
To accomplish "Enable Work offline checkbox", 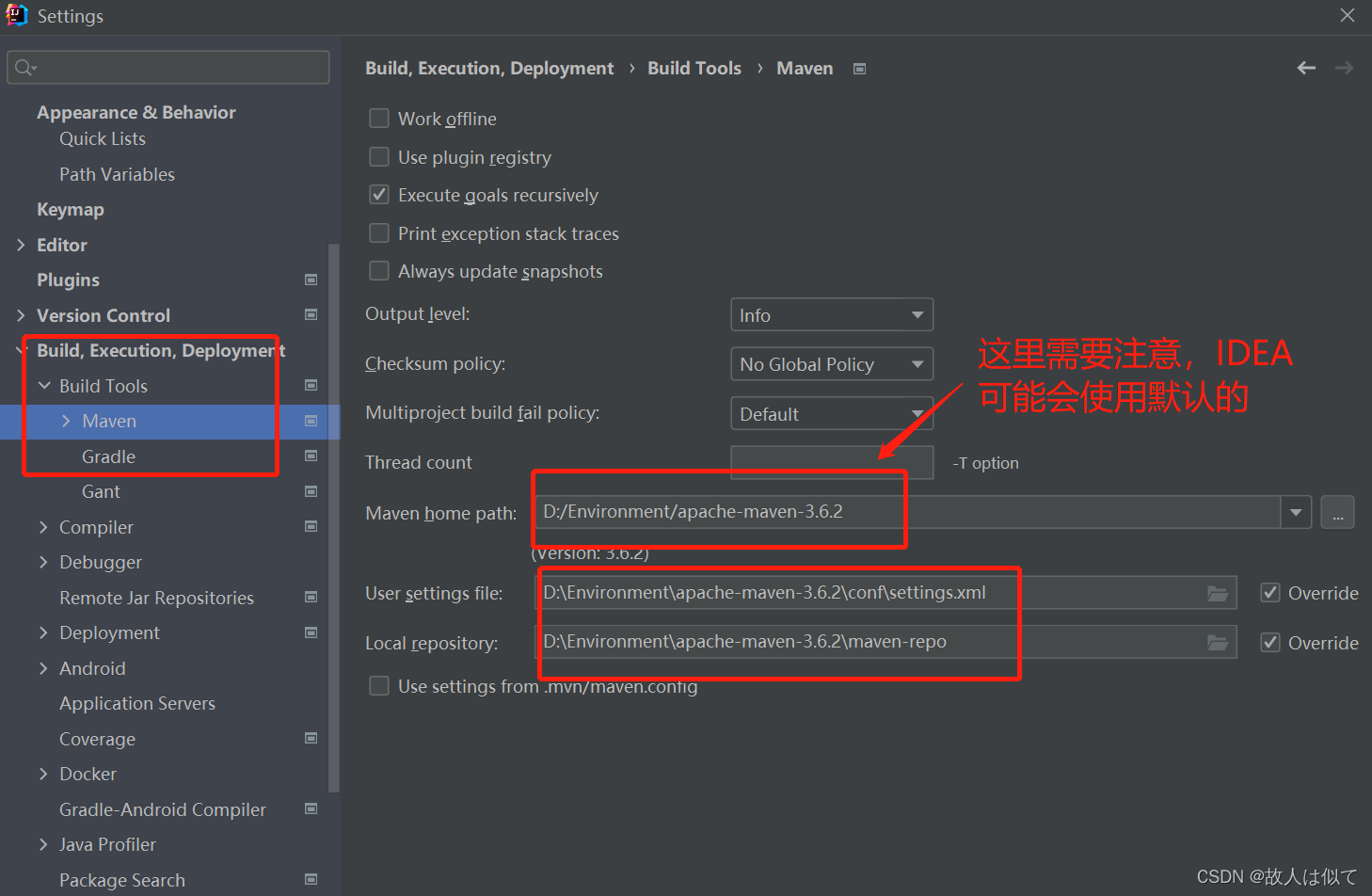I will coord(379,118).
